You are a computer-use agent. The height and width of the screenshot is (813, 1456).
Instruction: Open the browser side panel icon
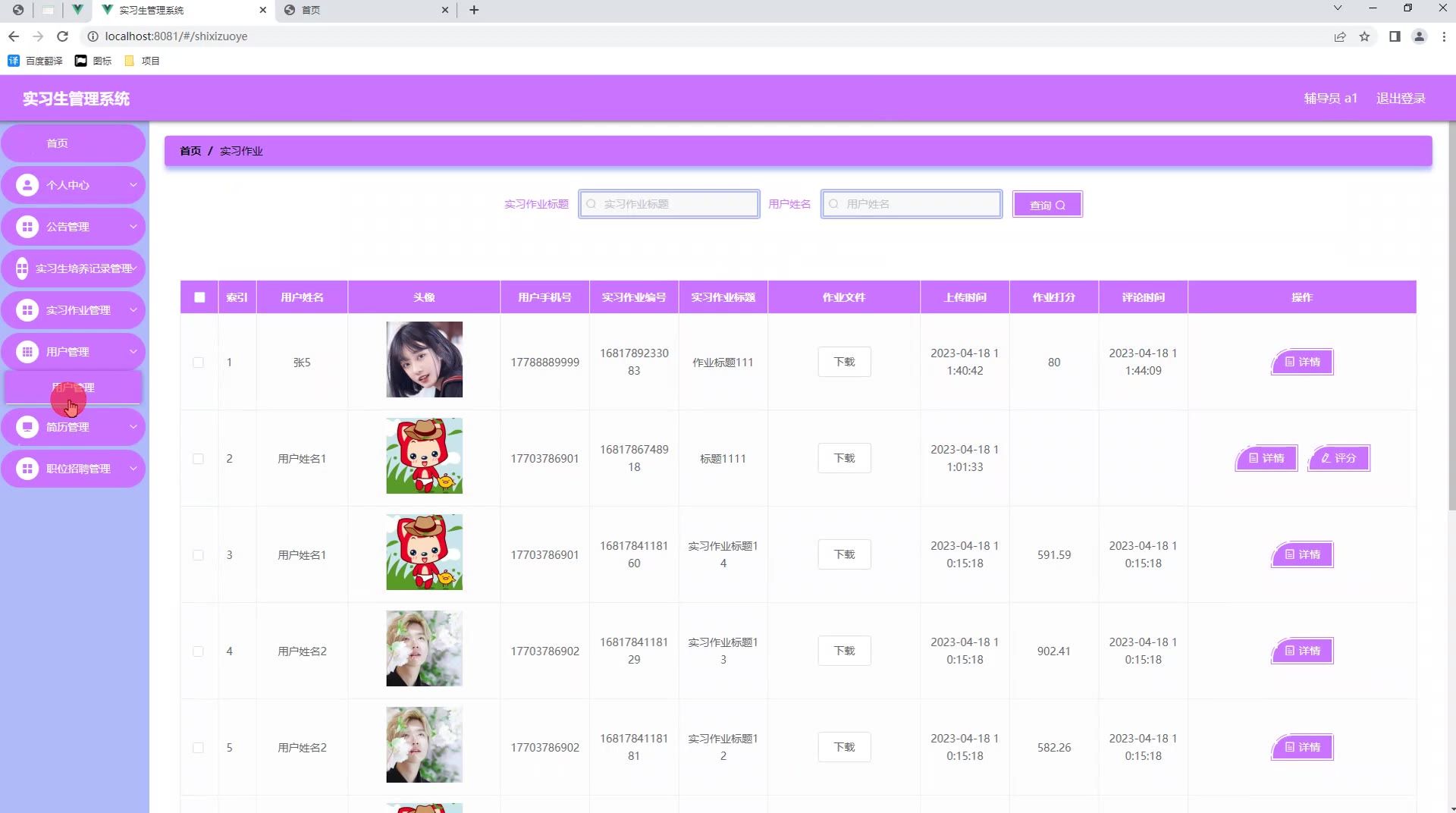(1395, 36)
